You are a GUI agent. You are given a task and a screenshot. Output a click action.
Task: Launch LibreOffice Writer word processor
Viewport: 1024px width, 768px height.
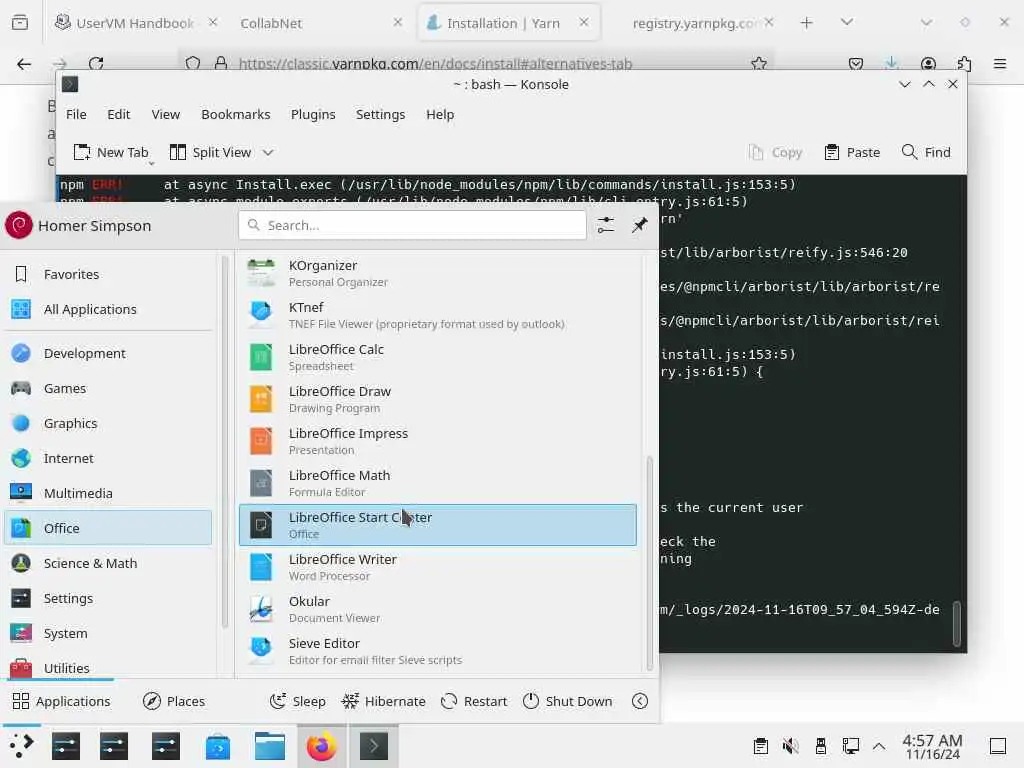(x=438, y=567)
